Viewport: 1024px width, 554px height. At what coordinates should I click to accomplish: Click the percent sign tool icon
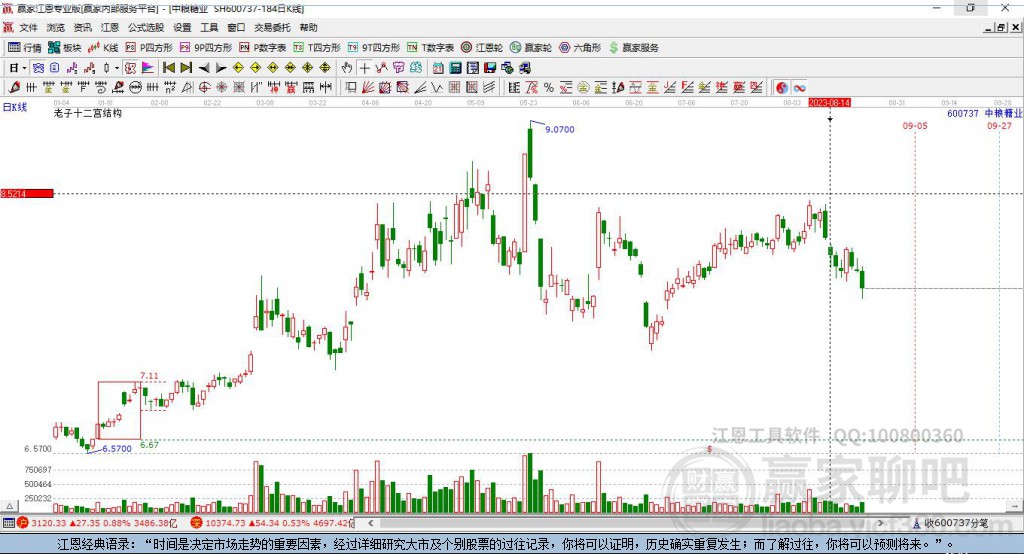(549, 88)
